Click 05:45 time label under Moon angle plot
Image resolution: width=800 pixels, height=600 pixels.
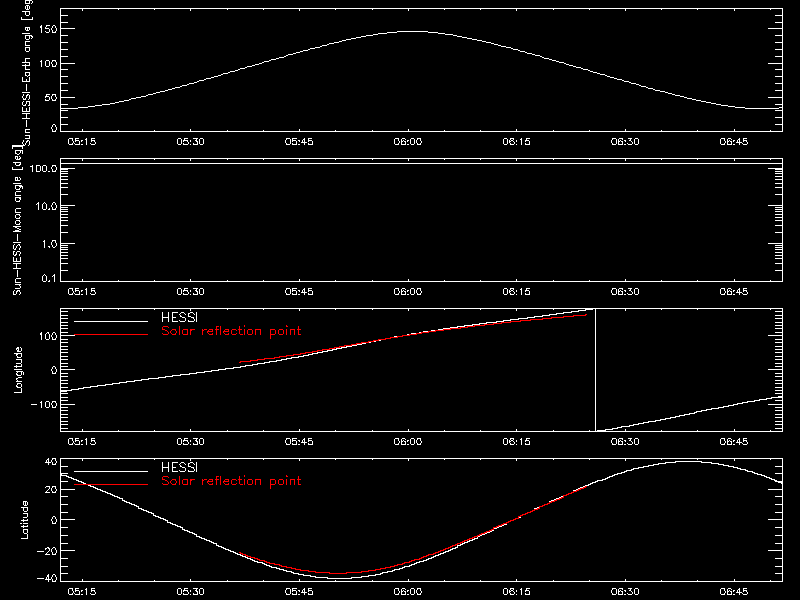[x=299, y=292]
